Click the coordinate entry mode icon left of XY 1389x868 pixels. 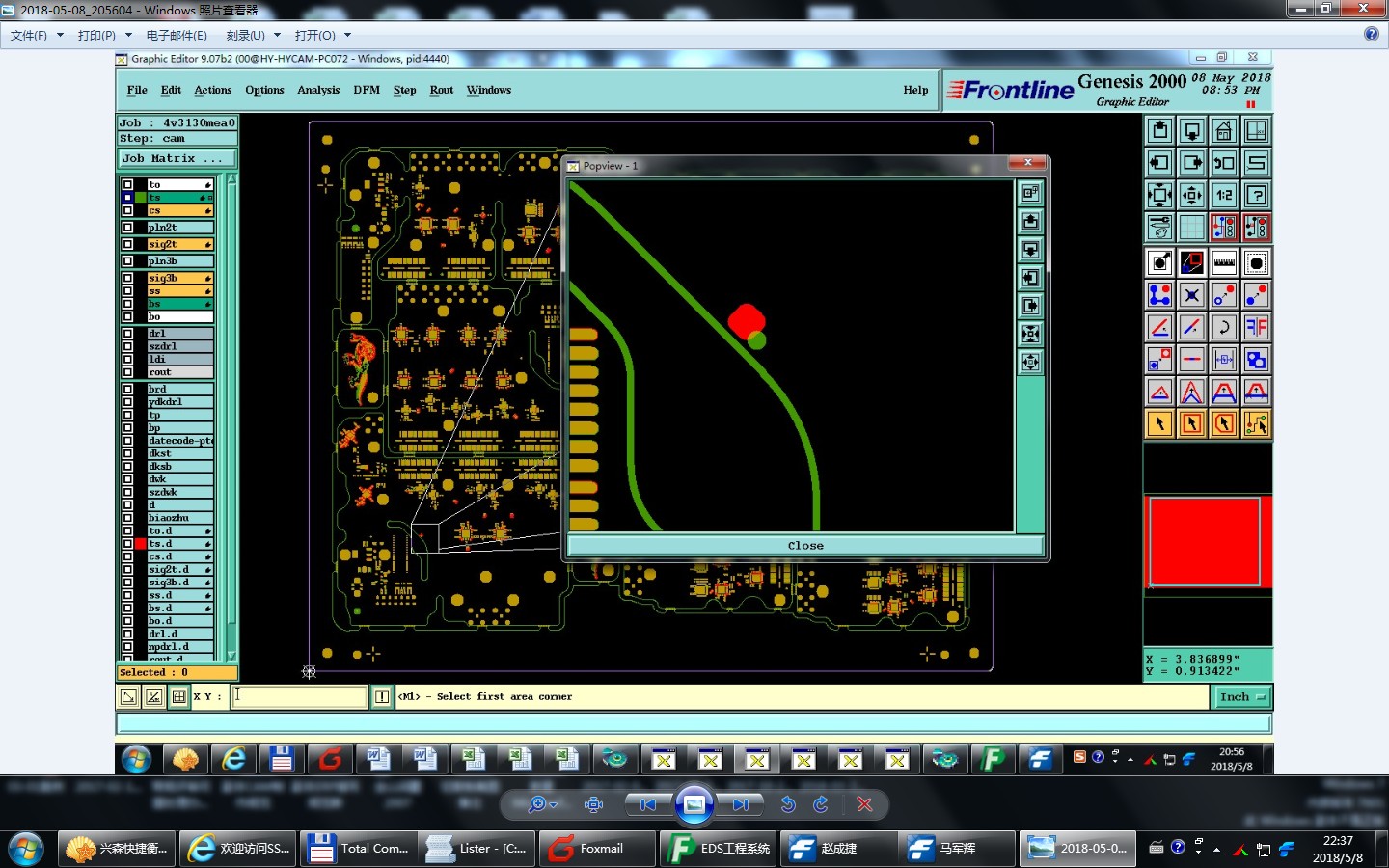pos(178,696)
